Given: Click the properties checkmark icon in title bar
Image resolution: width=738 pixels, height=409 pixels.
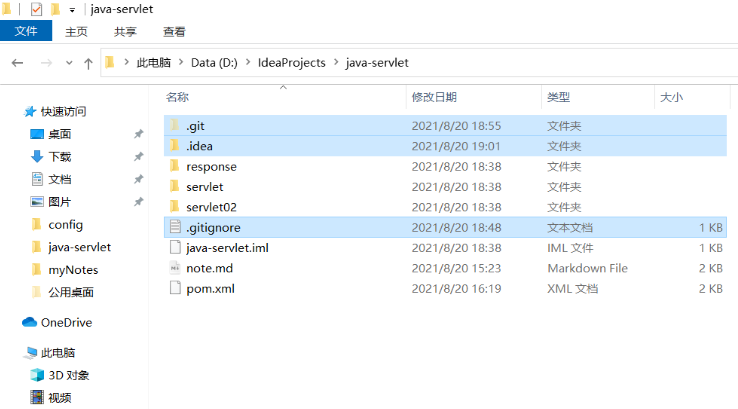Looking at the screenshot, I should [x=36, y=9].
